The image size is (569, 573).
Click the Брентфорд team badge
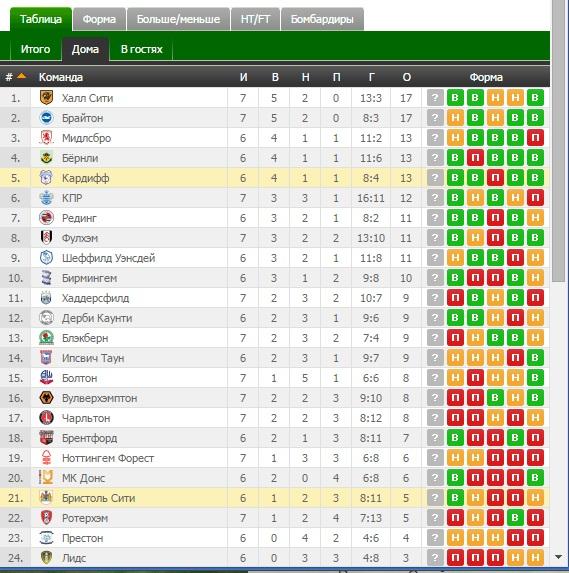click(x=46, y=438)
